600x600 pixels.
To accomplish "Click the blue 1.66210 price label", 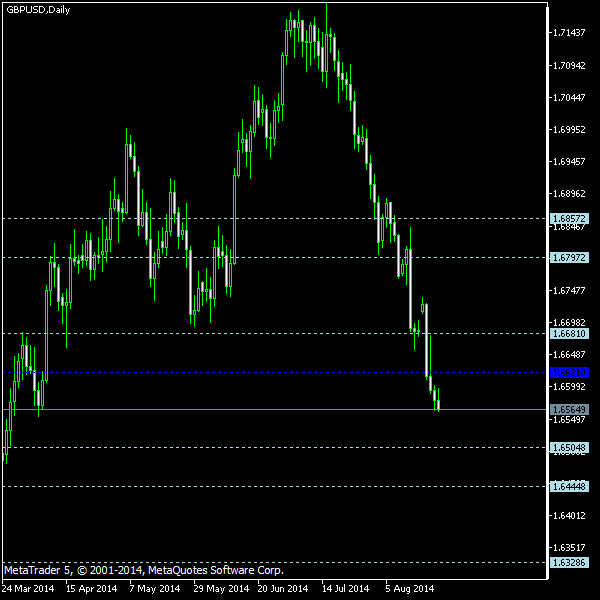I will tap(569, 373).
